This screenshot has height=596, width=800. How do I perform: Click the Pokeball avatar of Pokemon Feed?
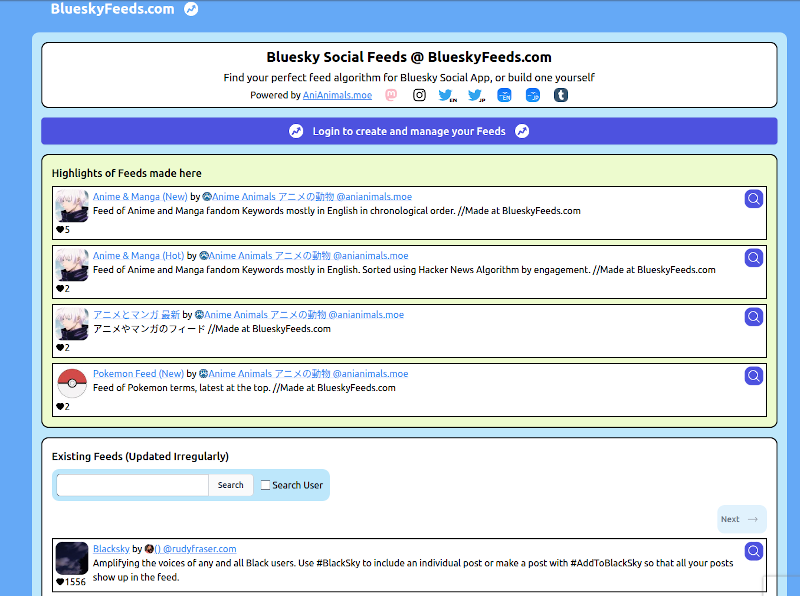(x=72, y=383)
